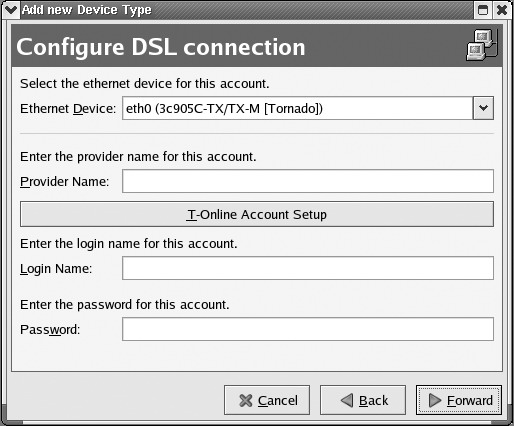Click the X icon on the Cancel button
The width and height of the screenshot is (514, 426).
(246, 400)
